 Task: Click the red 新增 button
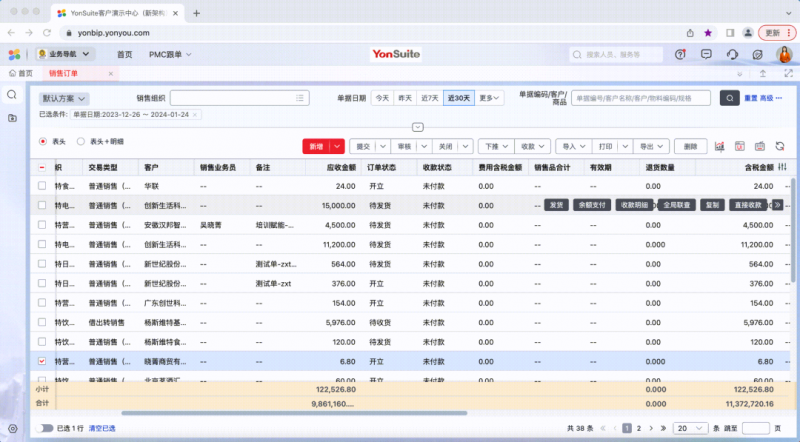pyautogui.click(x=316, y=146)
